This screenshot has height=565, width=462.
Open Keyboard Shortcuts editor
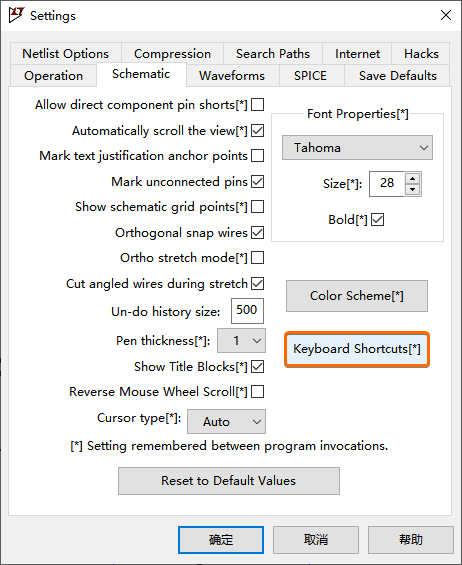tap(357, 349)
